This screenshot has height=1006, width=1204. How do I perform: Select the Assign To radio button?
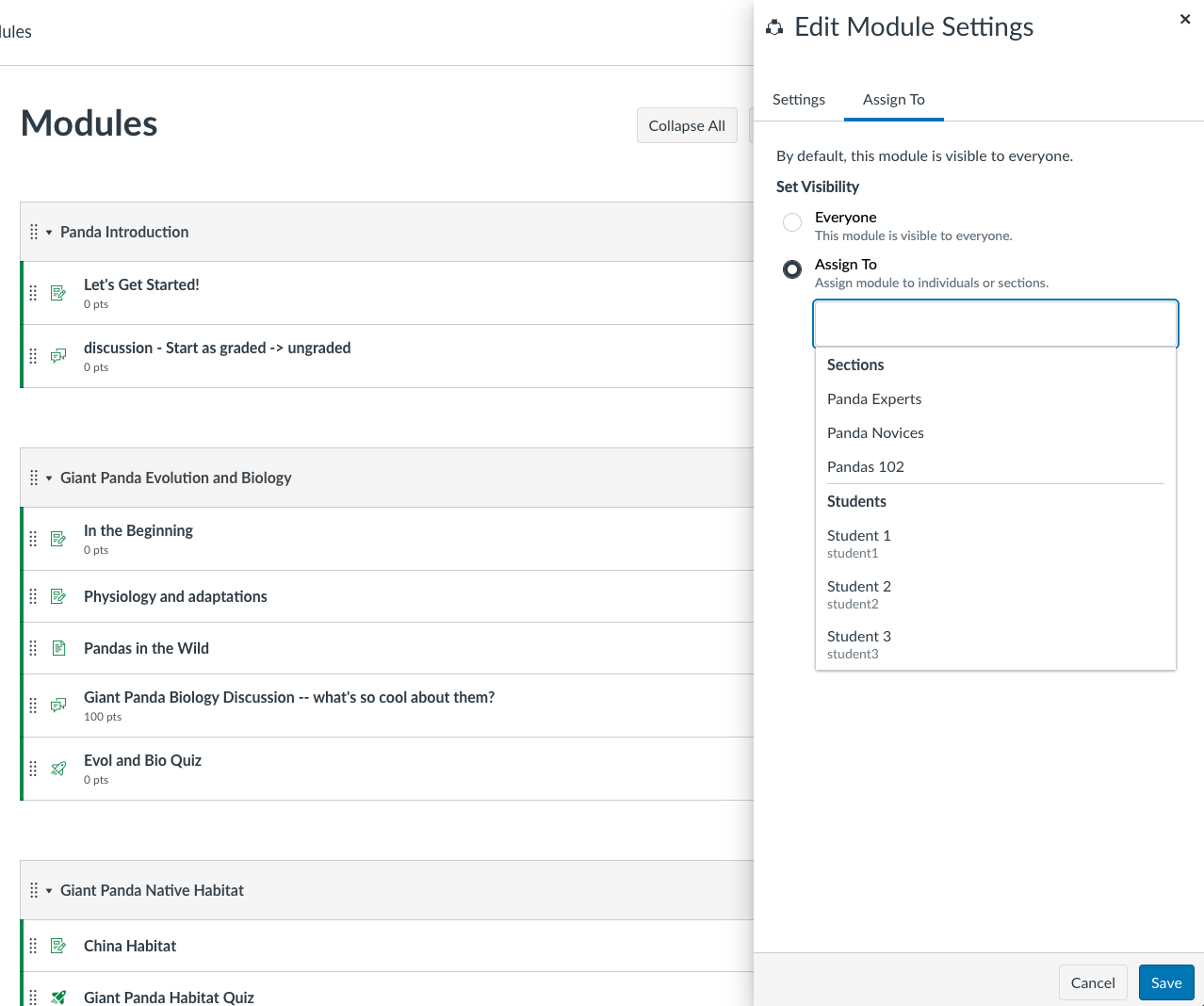pos(792,269)
